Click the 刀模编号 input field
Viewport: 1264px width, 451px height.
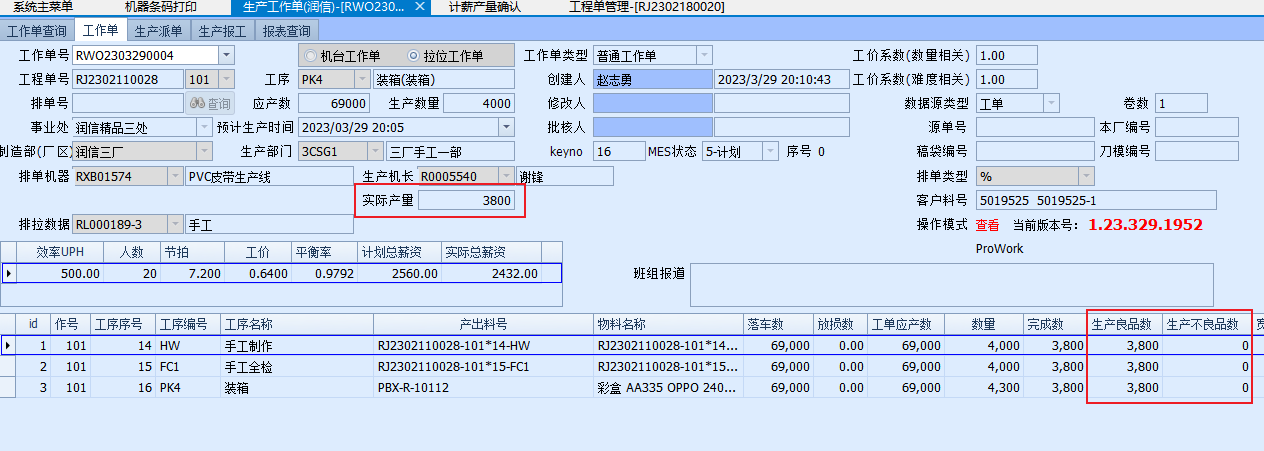tap(1197, 151)
